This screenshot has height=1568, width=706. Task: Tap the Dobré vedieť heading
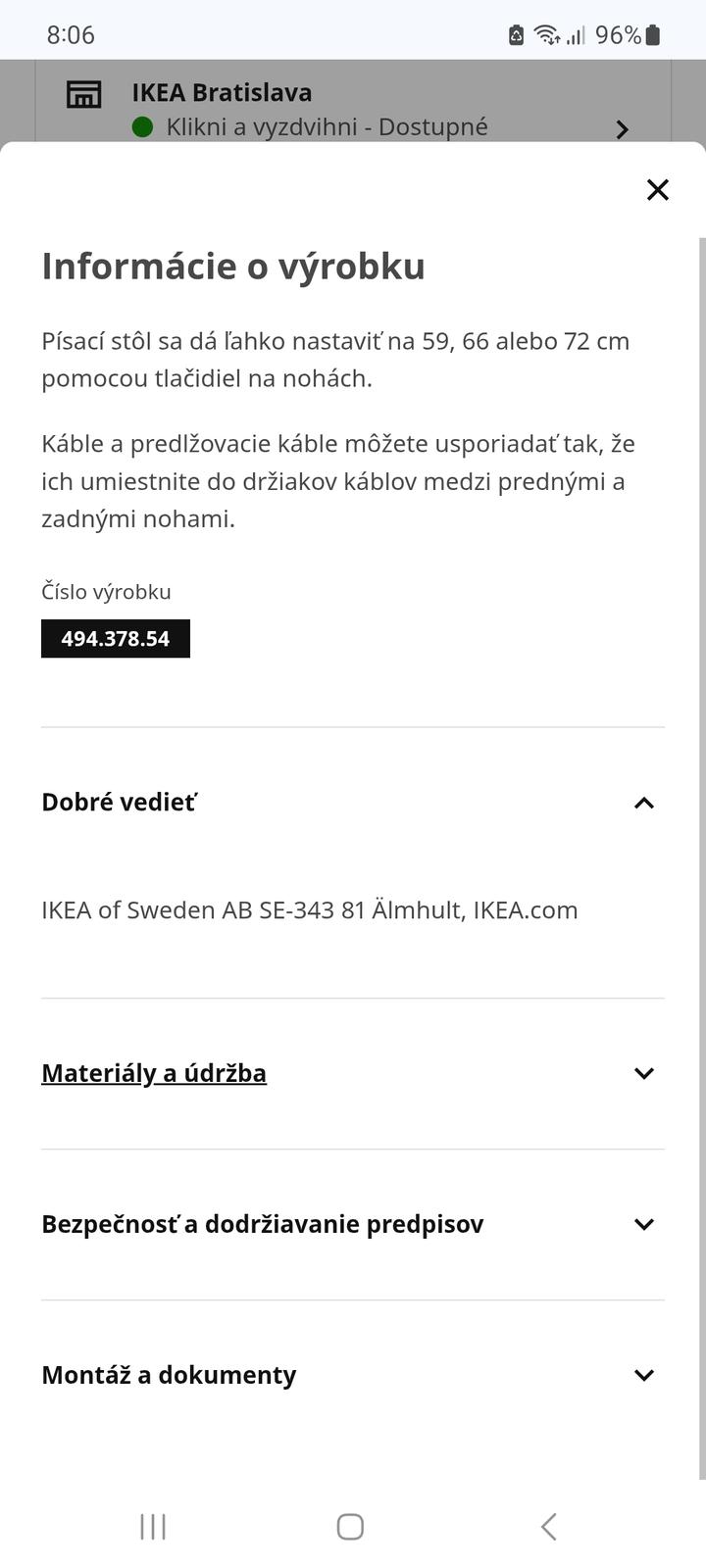(x=120, y=802)
